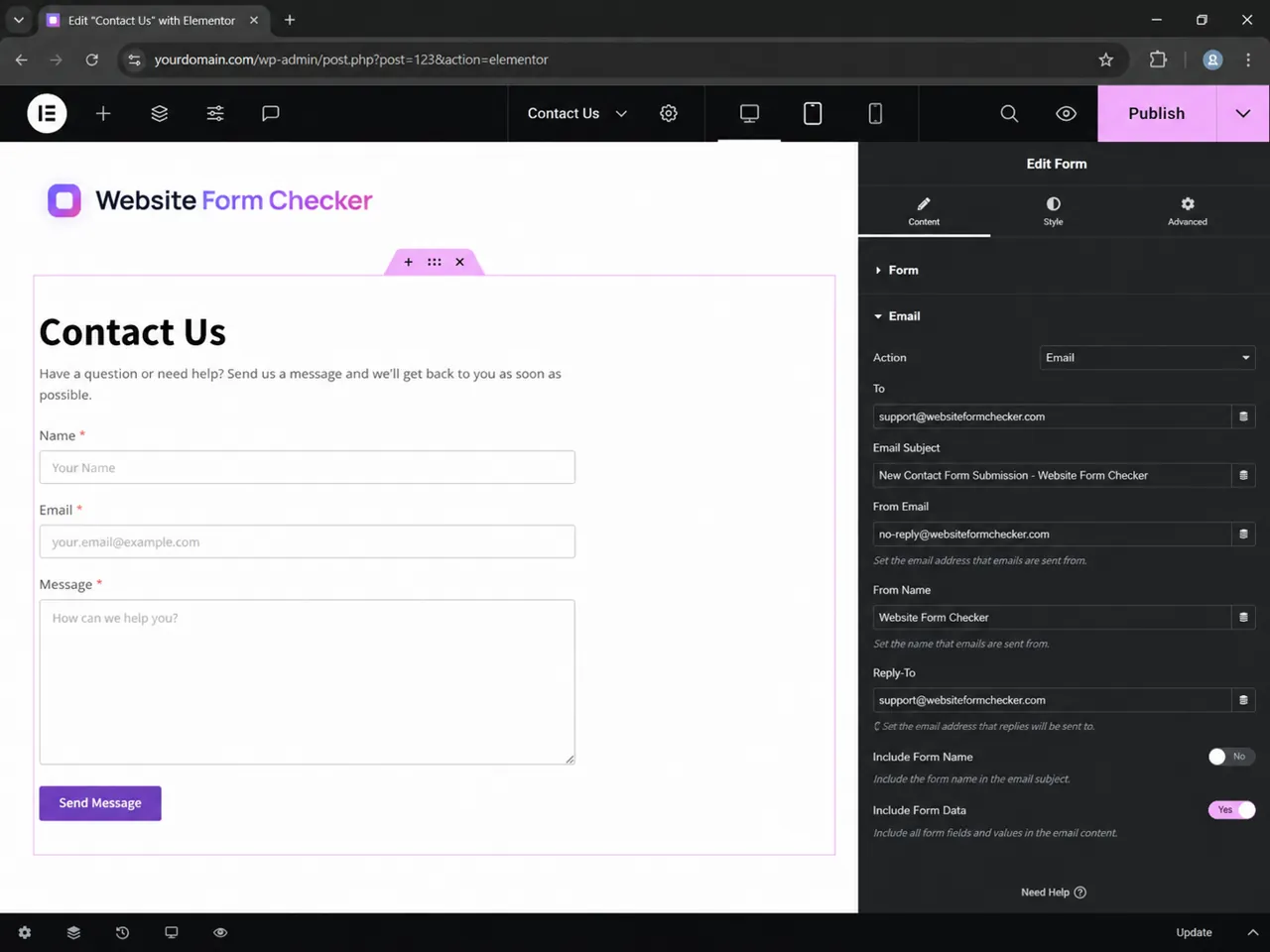
Task: Open responsive mode icon in bottom bar
Action: click(172, 932)
